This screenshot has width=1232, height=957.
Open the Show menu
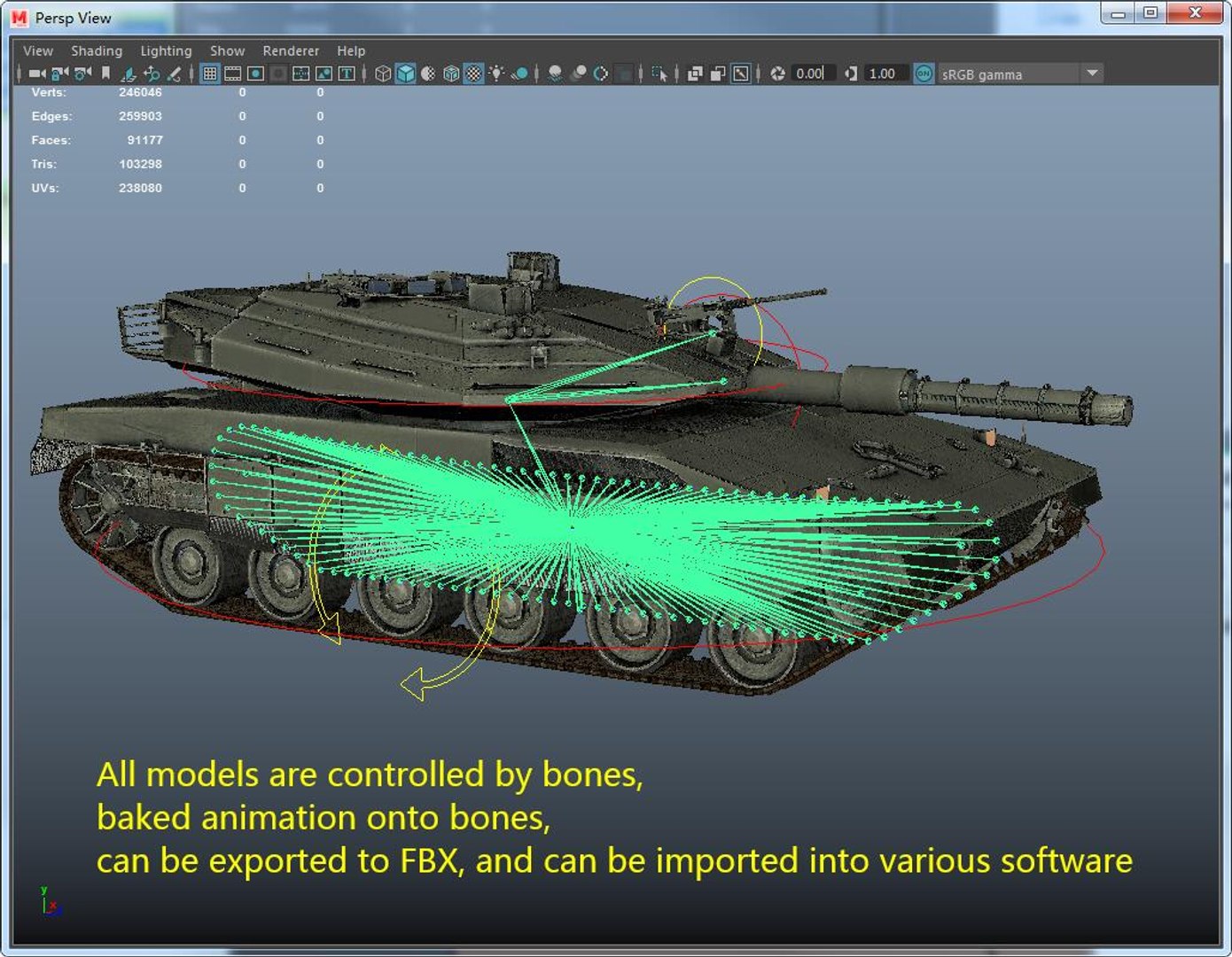(x=227, y=51)
